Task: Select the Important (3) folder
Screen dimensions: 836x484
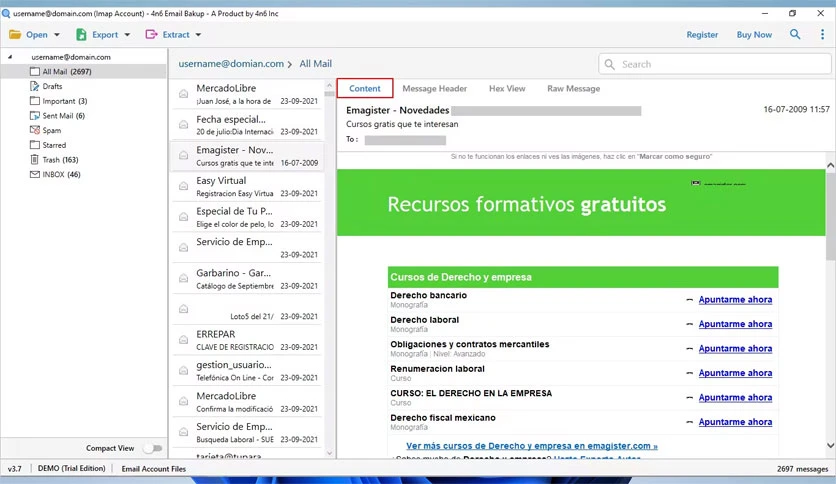Action: tap(65, 101)
